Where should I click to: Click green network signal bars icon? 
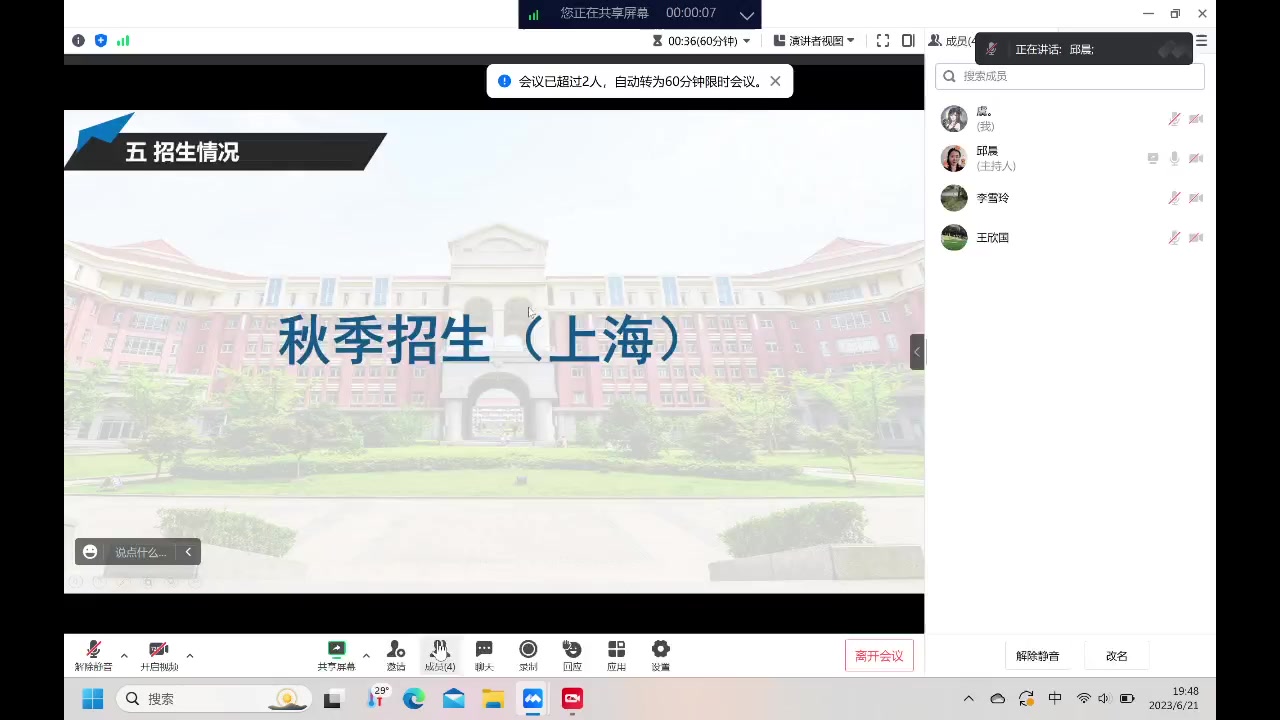123,41
